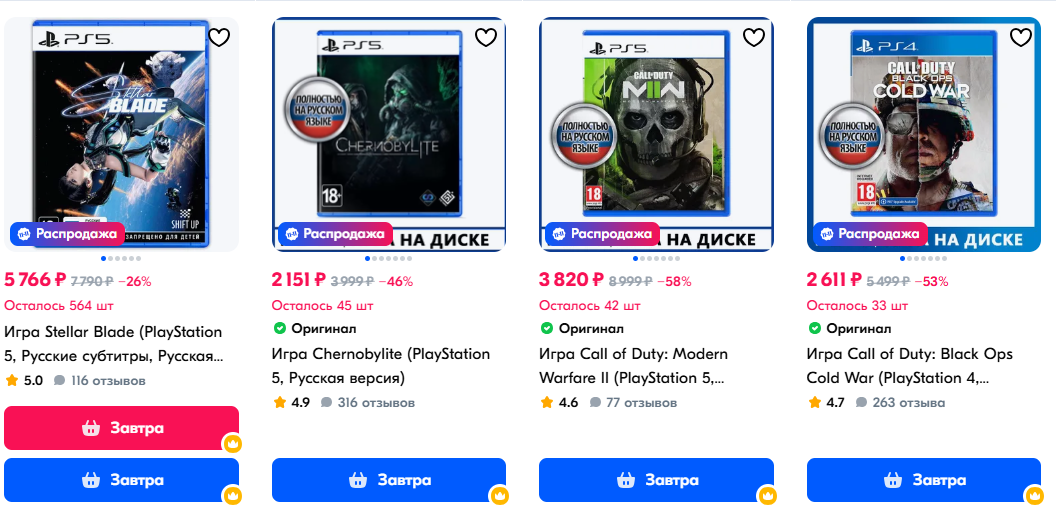Image resolution: width=1056 pixels, height=512 pixels.
Task: Add Chernobylite to cart with blue Завтра button
Action: (389, 480)
